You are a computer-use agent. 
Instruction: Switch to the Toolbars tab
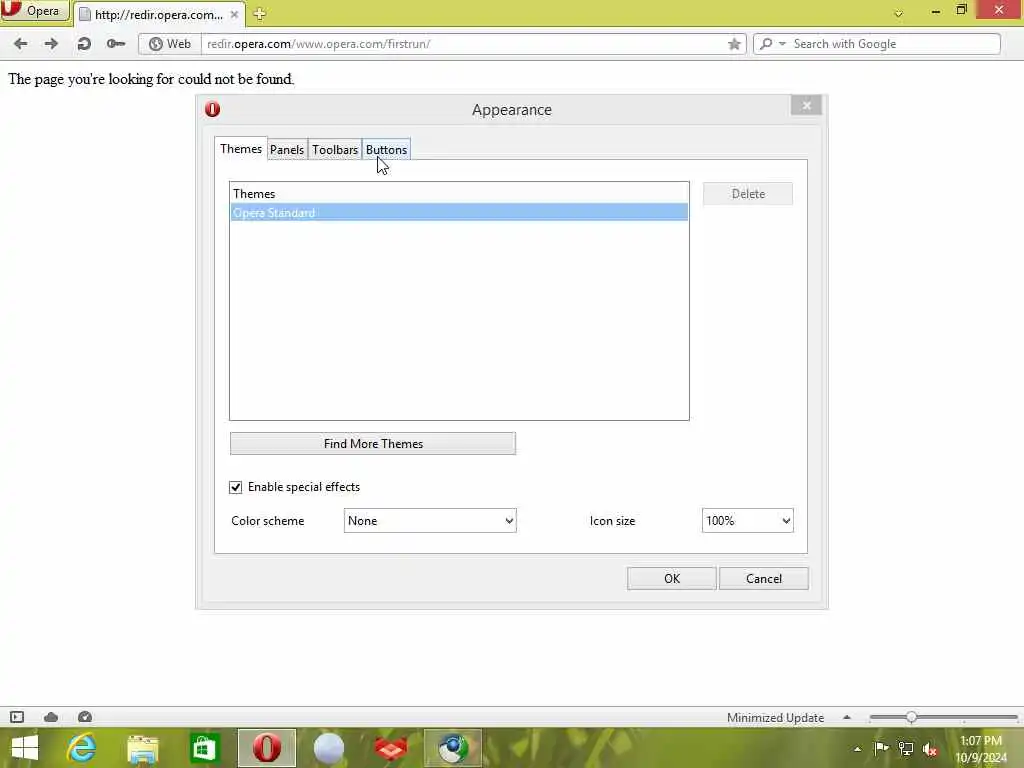[x=335, y=150]
